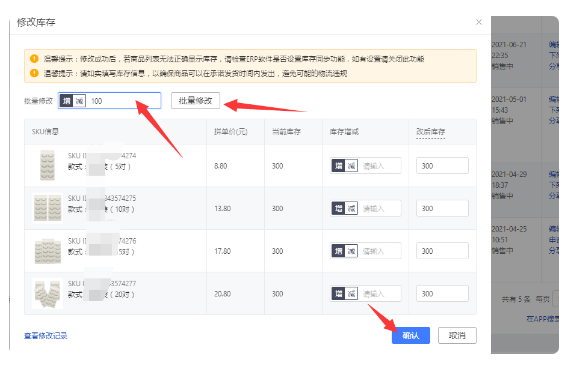565x366 pixels.
Task: Click the 库存增减 column header
Action: 344,132
